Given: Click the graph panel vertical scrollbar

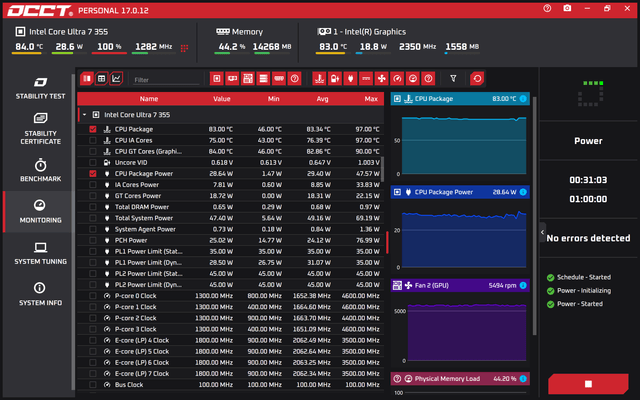Looking at the screenshot, I should 534,216.
